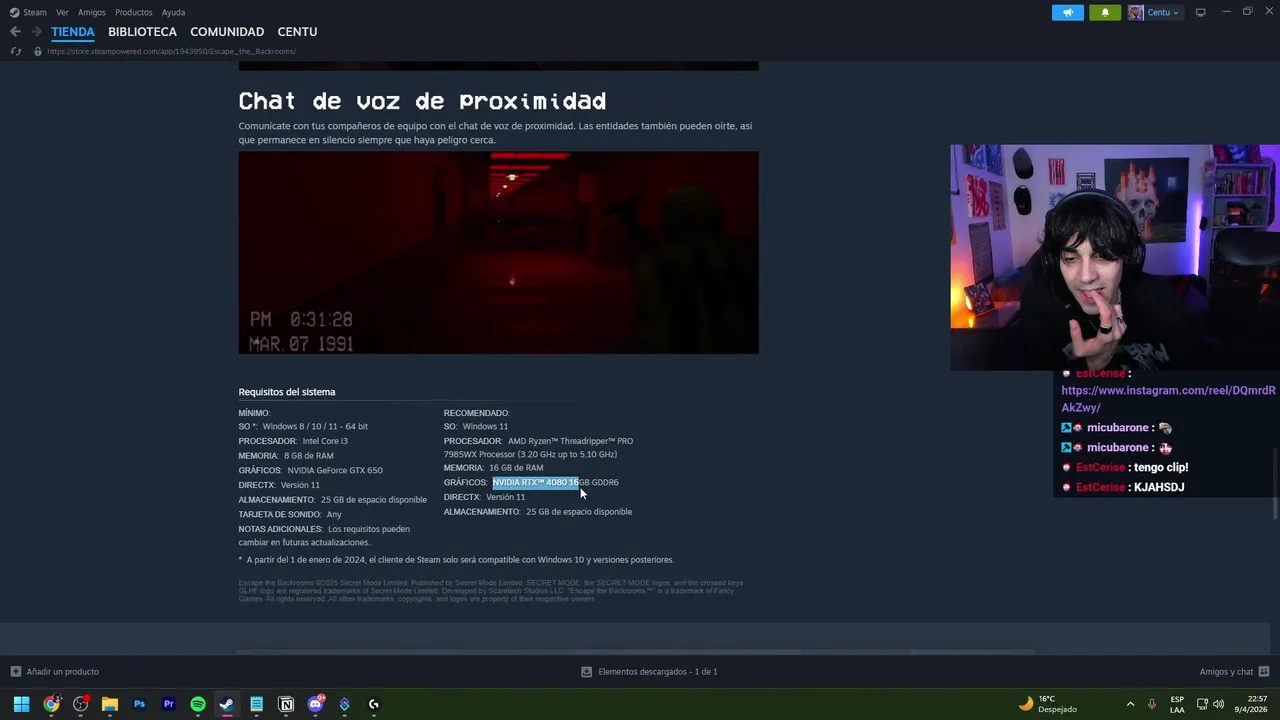The image size is (1280, 720).
Task: Click highlighted NVIDIA RTX 4080 text
Action: click(535, 482)
